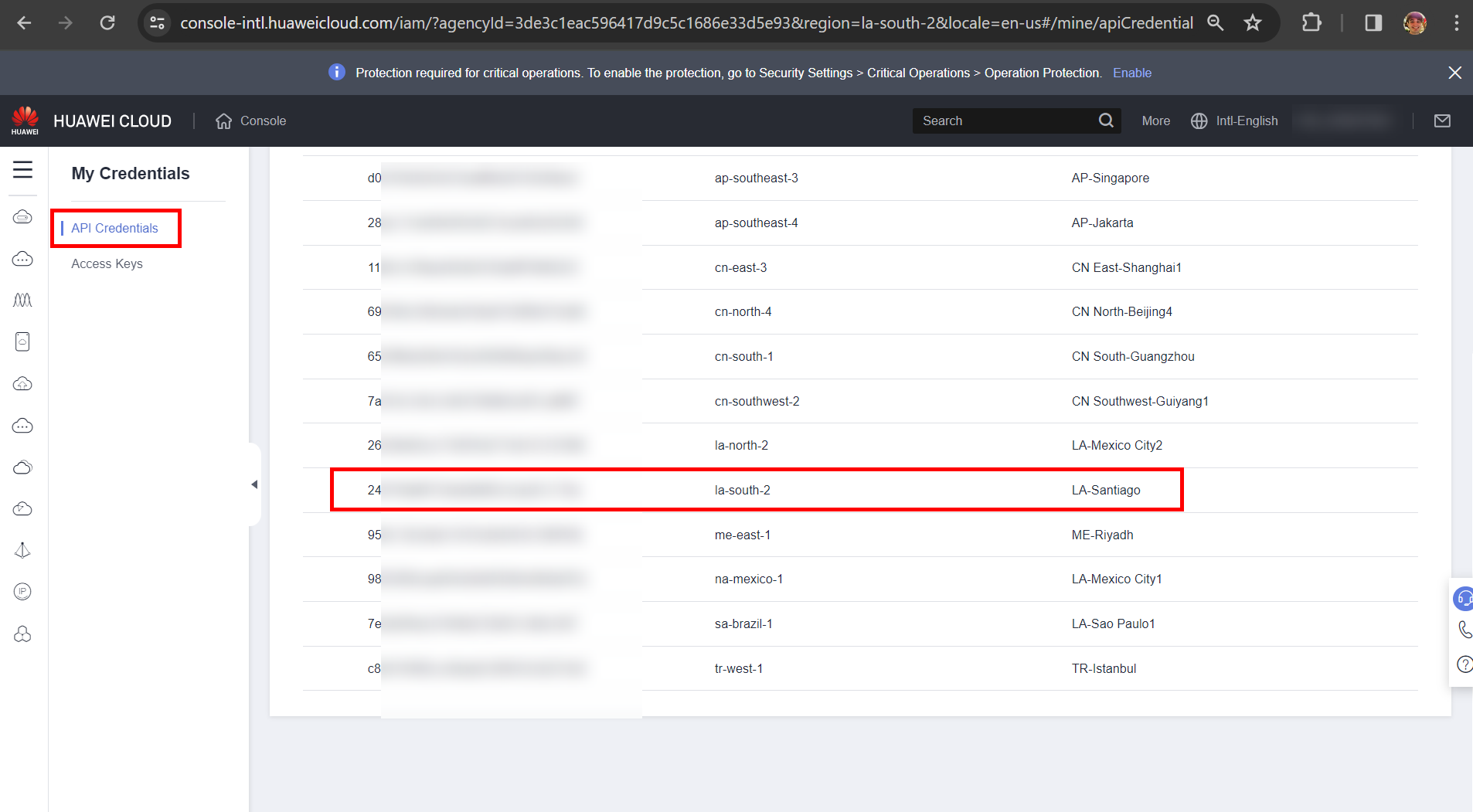Open the hamburger service list menu
This screenshot has height=812, width=1473.
tap(22, 170)
